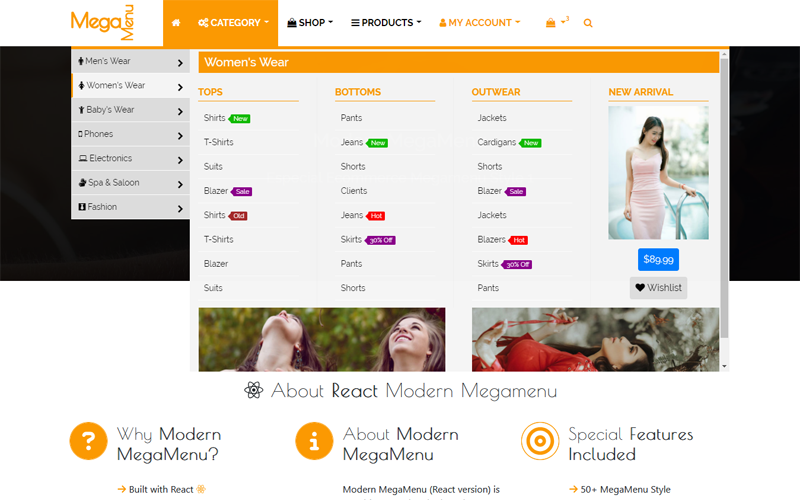Viewport: 800px width, 500px height.
Task: Expand the Electronics submenu arrow
Action: pyautogui.click(x=180, y=160)
